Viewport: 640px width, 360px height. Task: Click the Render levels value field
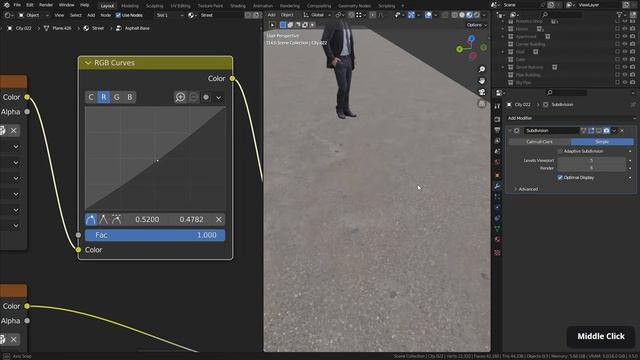click(x=591, y=168)
